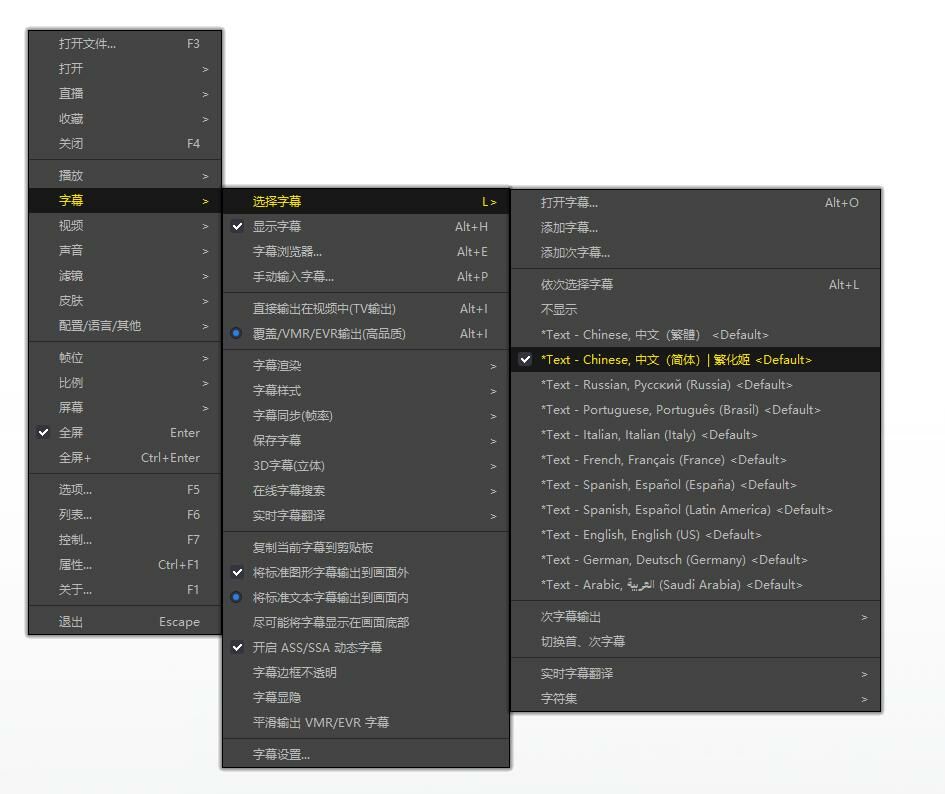This screenshot has width=945, height=794.
Task: Click 打开字幕... in subtitle submenu
Action: tap(569, 203)
